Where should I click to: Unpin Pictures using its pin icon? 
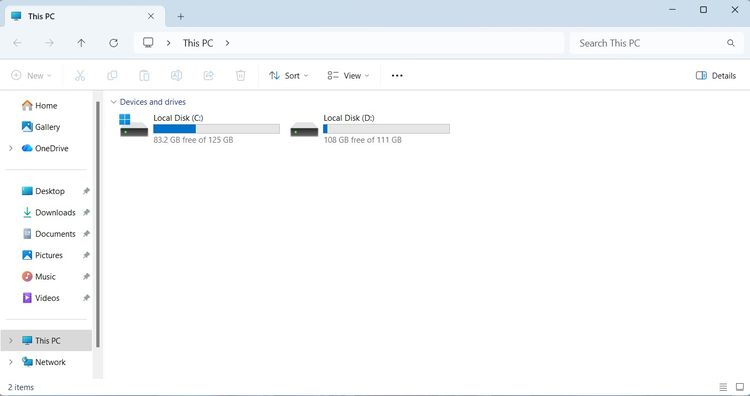[x=86, y=255]
